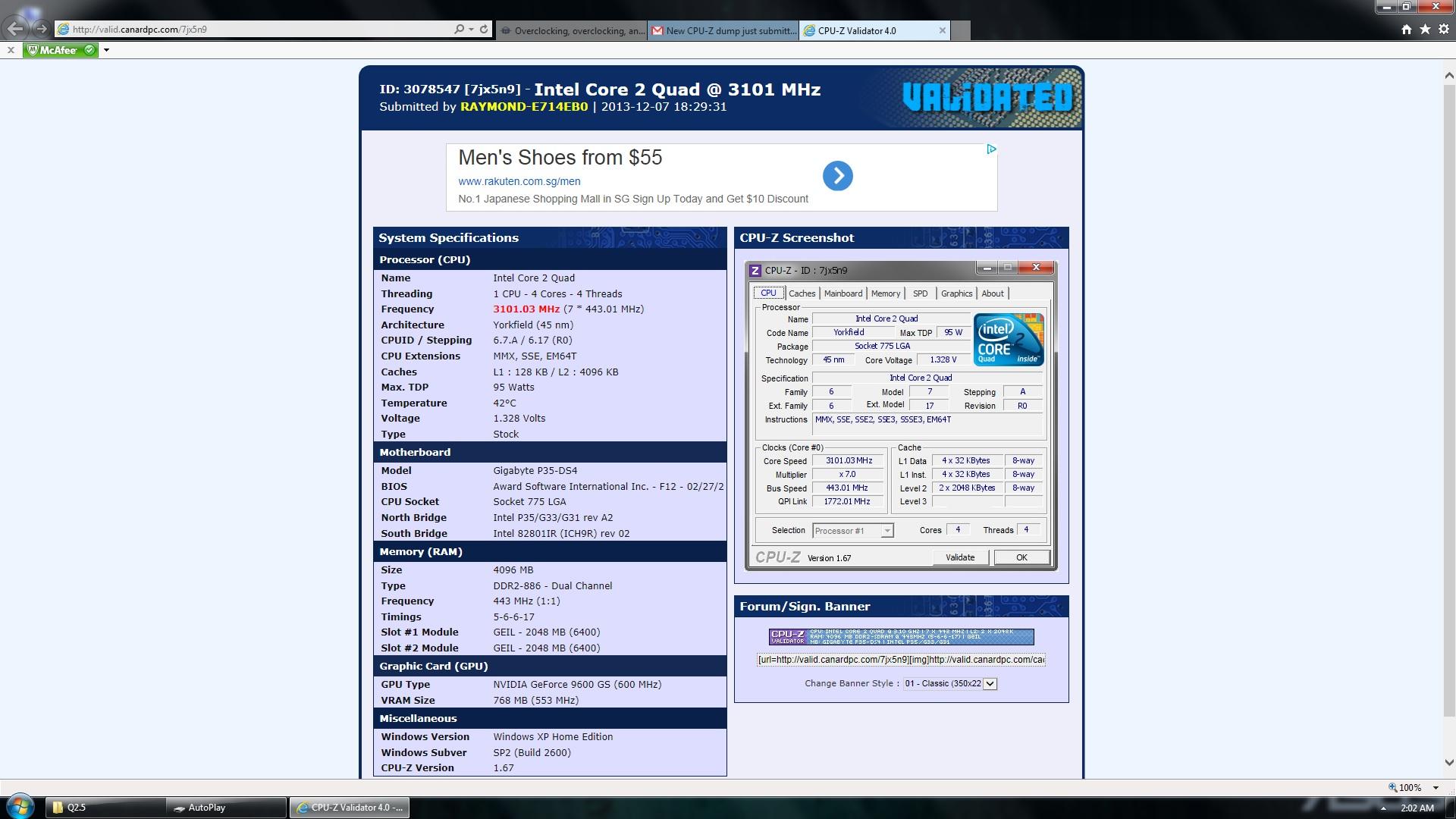Open the AutoPlay taskbar button
The width and height of the screenshot is (1456, 819).
(227, 808)
